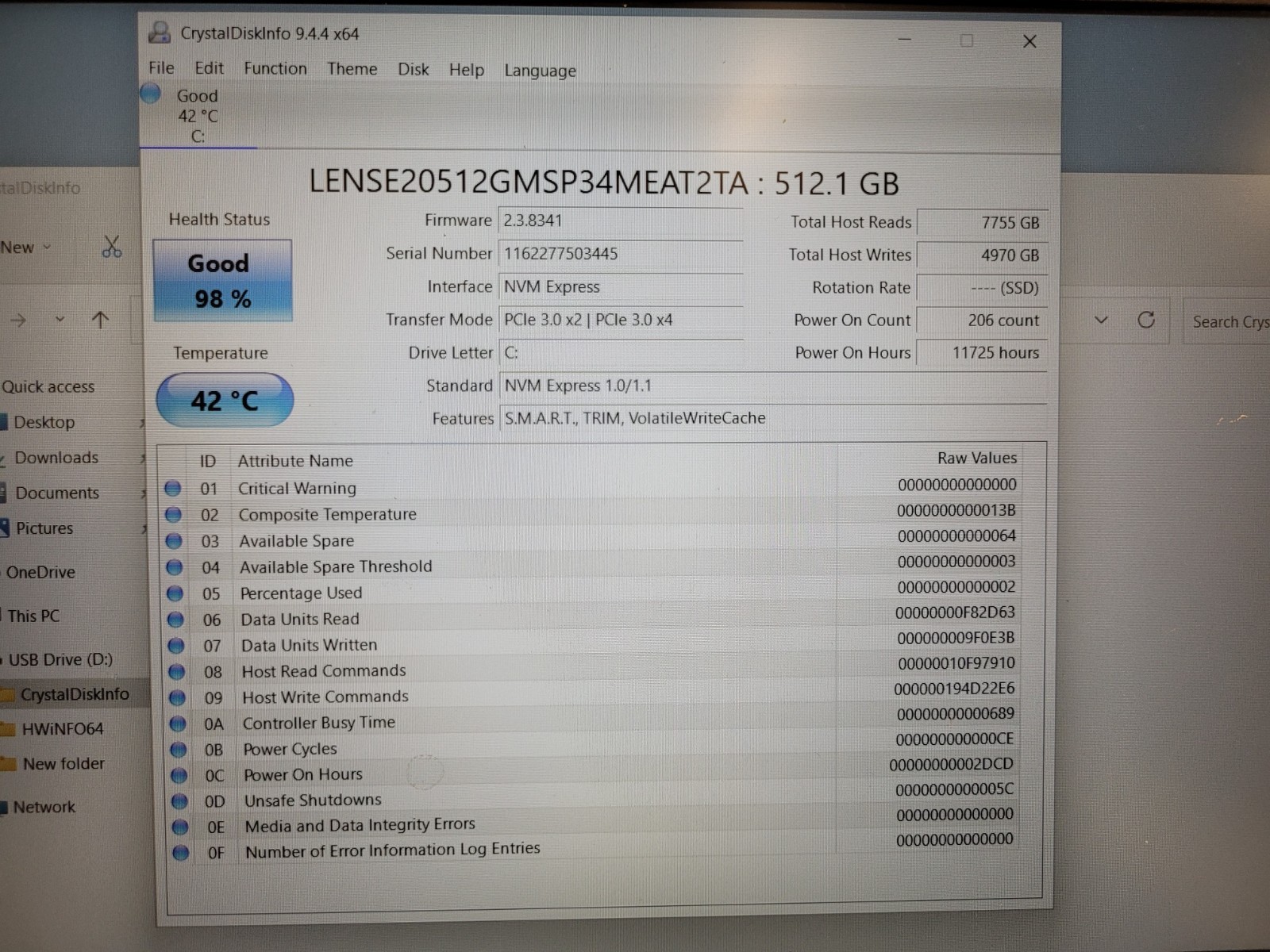The image size is (1270, 952).
Task: Click status dot for Available Spare Threshold row
Action: coord(175,567)
